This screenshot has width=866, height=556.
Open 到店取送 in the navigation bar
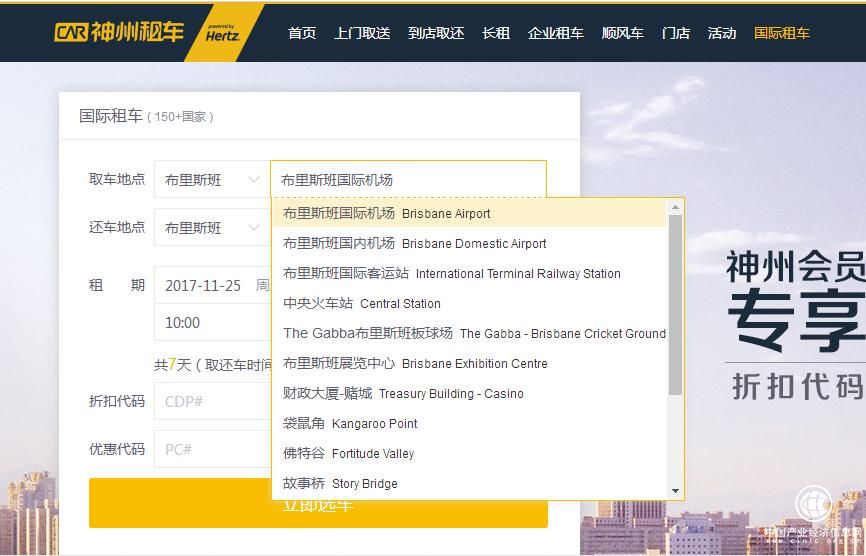436,33
